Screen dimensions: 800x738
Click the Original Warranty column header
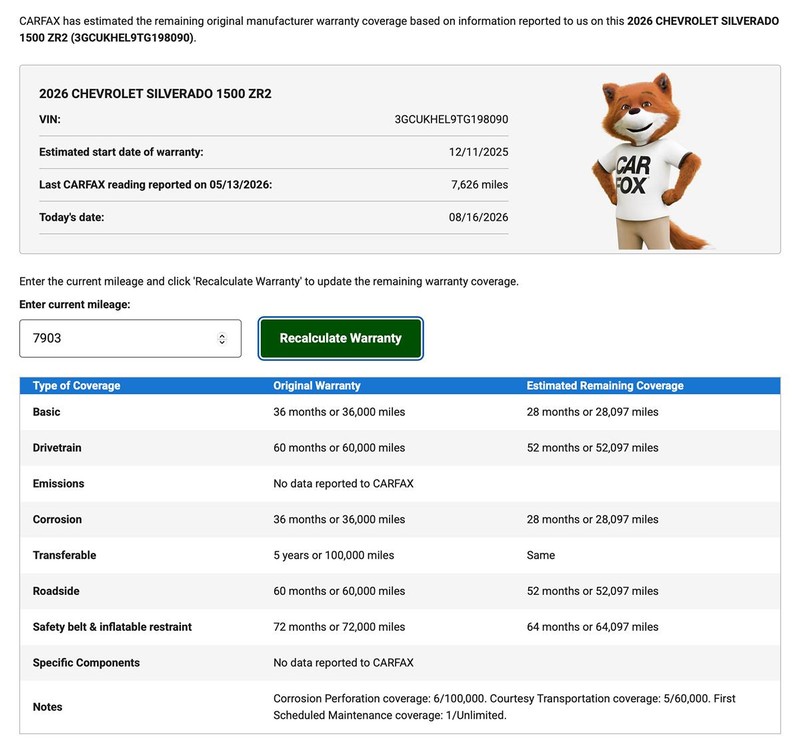coord(317,386)
